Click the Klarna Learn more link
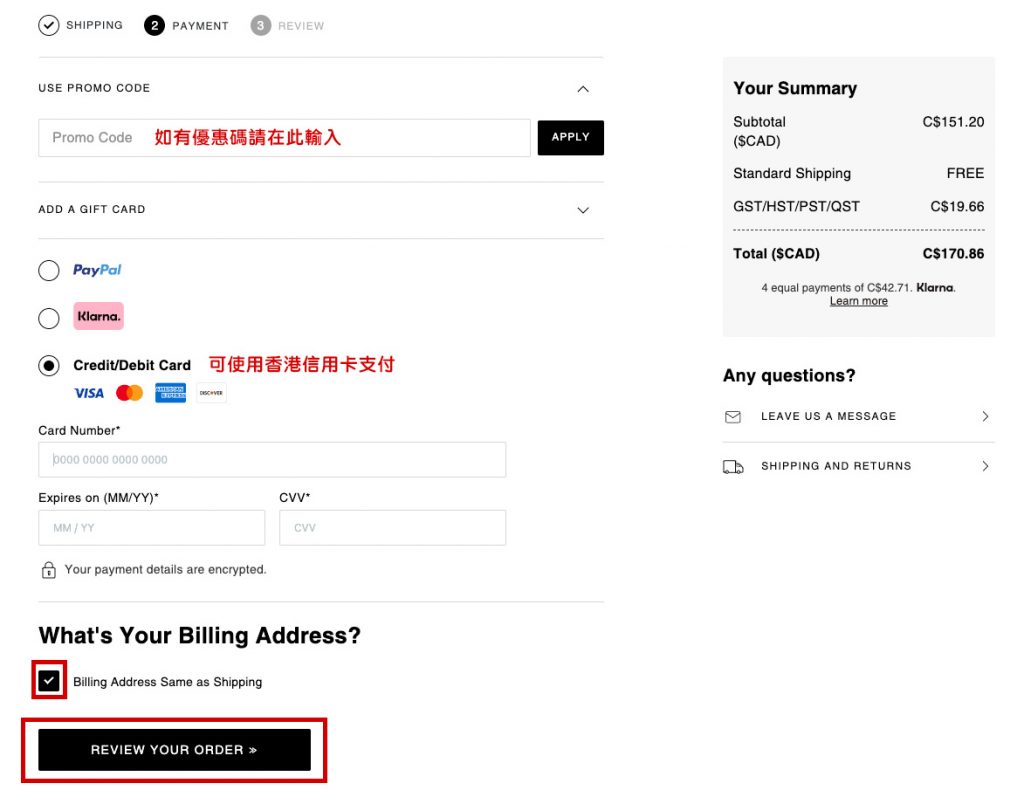This screenshot has width=1024, height=797. coord(858,301)
